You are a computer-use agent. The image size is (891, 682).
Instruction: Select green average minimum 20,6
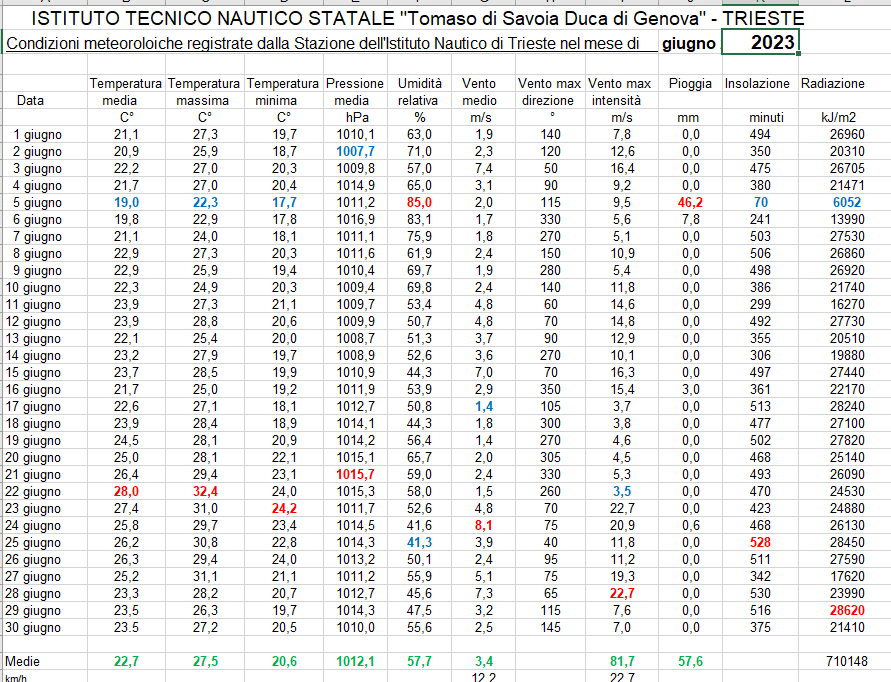(x=284, y=662)
